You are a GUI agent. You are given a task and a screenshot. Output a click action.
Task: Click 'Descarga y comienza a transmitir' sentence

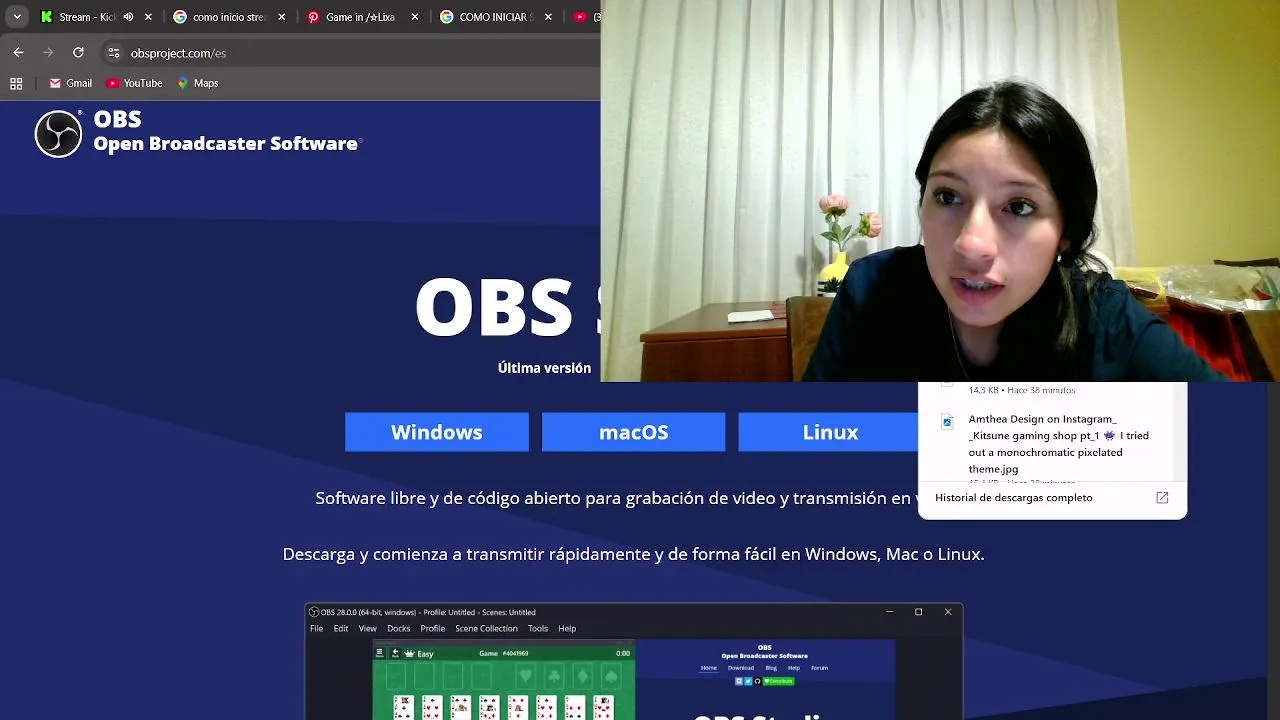[x=633, y=554]
